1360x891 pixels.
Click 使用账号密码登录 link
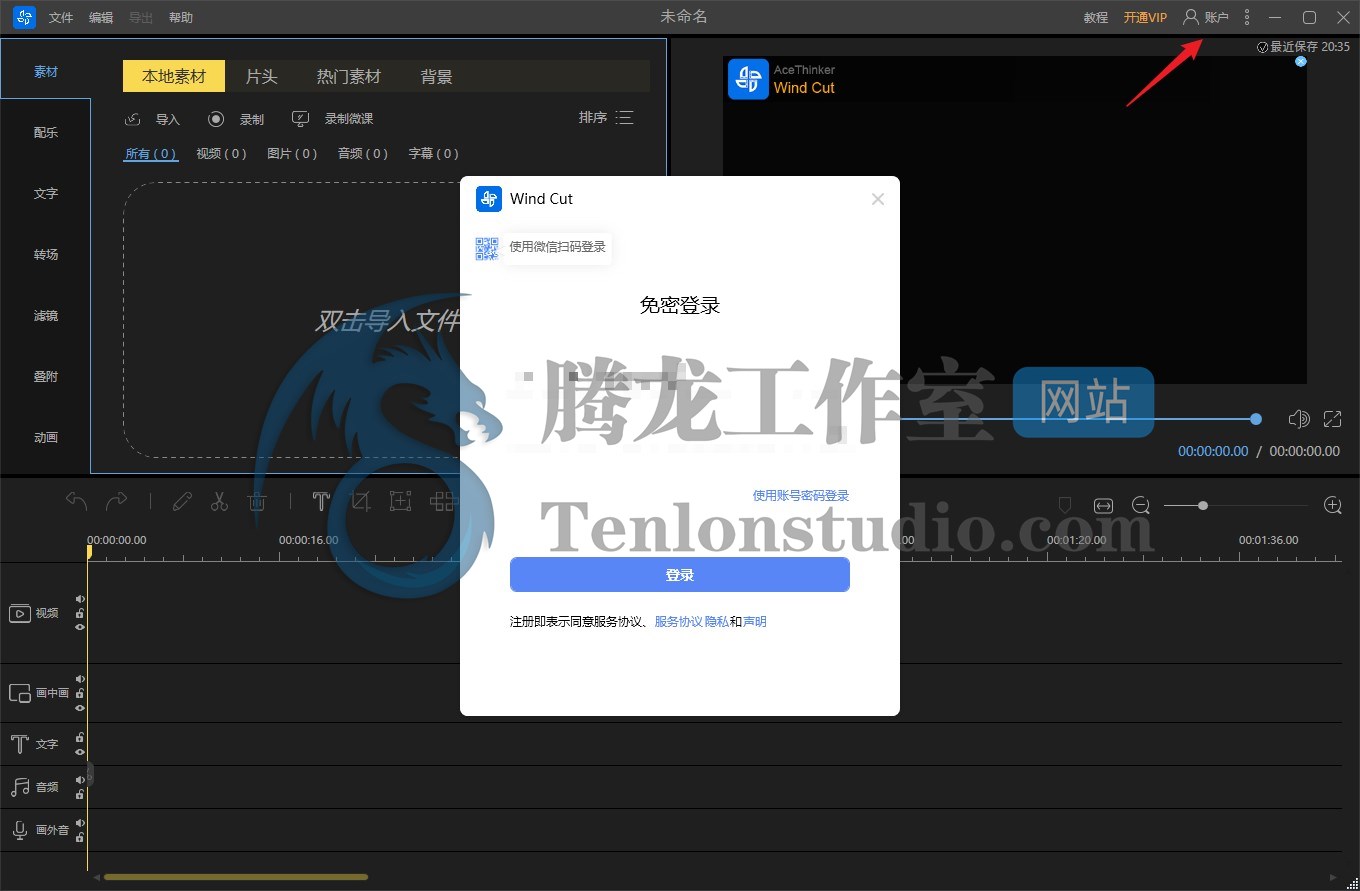pyautogui.click(x=801, y=496)
